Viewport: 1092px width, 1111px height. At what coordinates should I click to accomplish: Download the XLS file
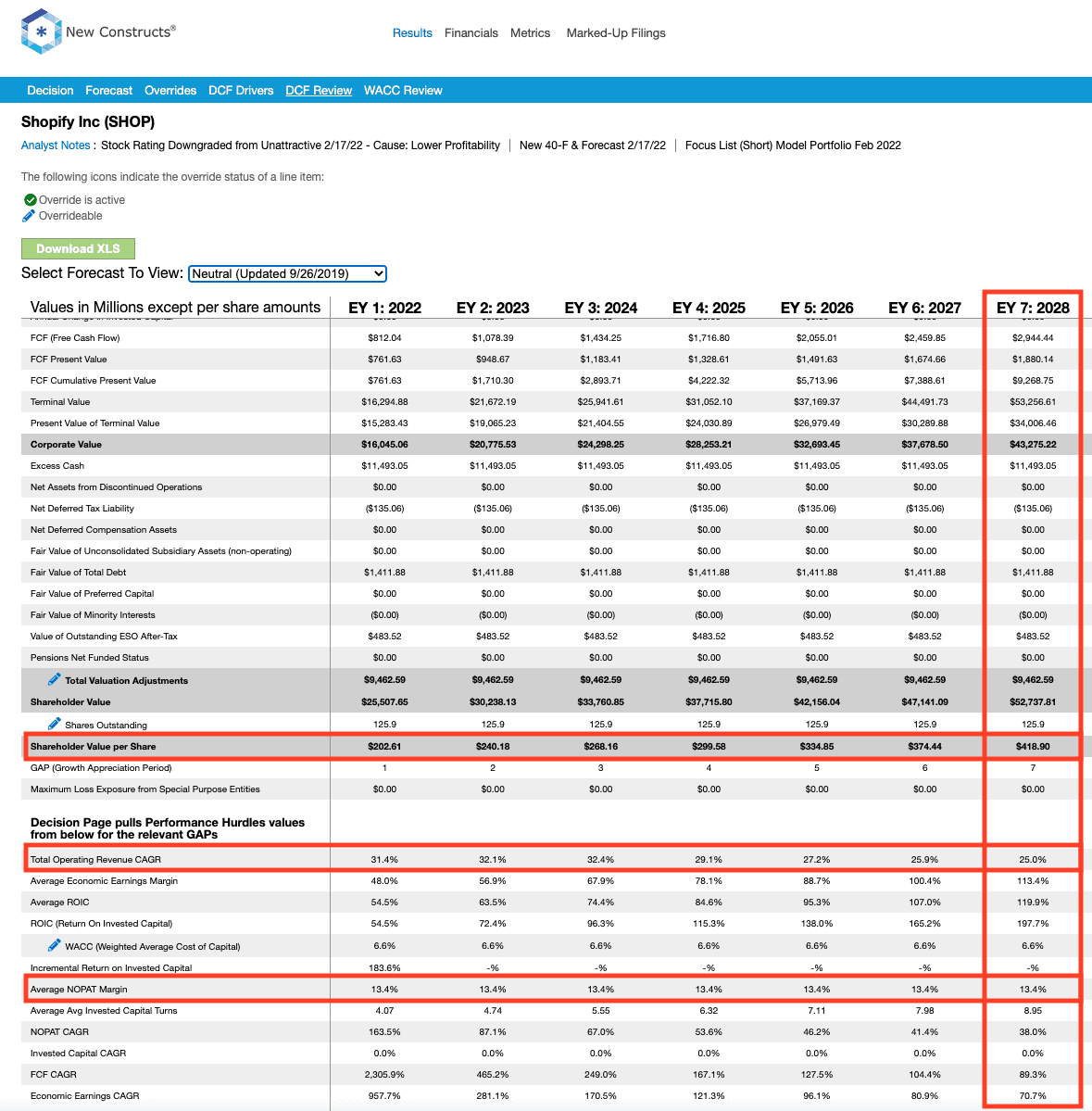[x=78, y=248]
